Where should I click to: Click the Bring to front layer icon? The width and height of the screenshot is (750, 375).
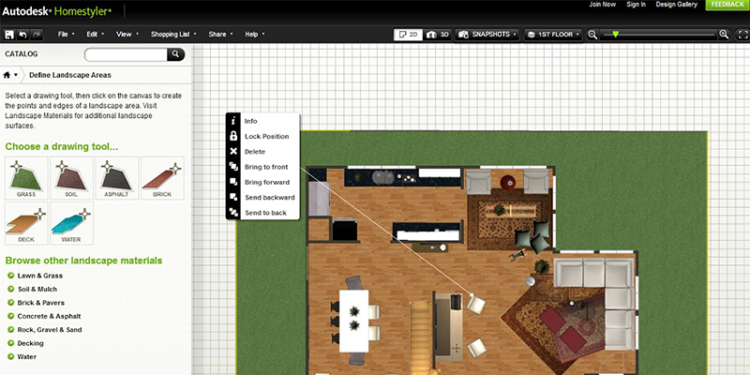click(233, 167)
